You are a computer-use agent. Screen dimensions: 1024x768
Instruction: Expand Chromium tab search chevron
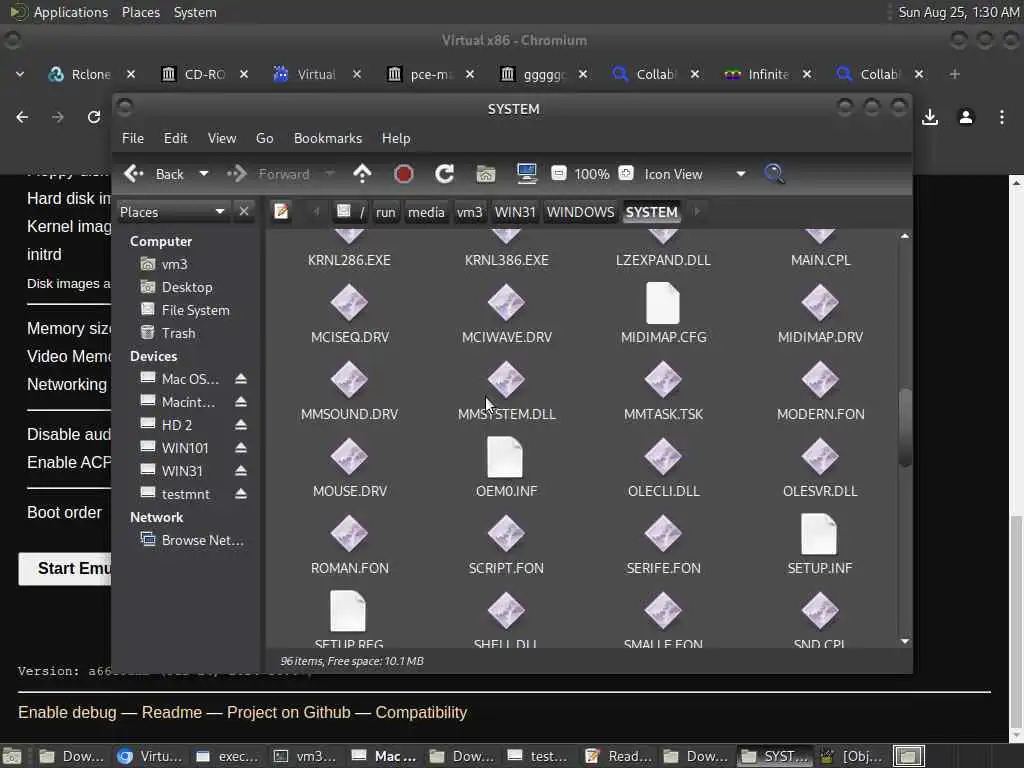coord(20,74)
